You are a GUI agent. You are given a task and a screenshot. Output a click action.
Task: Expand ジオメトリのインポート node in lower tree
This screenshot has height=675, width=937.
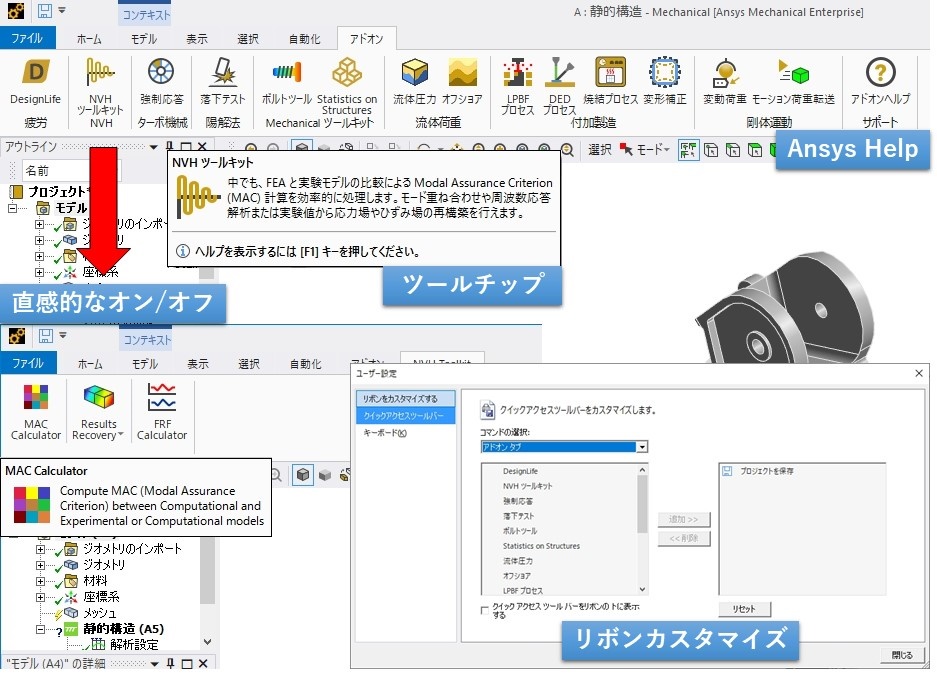(x=39, y=549)
